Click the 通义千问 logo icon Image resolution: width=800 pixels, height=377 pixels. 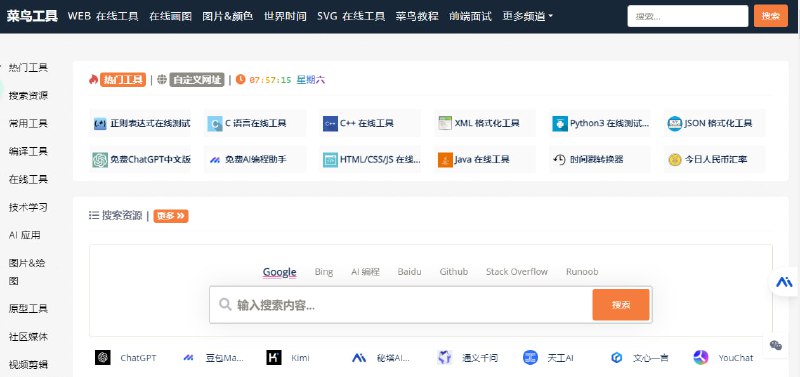[x=445, y=358]
